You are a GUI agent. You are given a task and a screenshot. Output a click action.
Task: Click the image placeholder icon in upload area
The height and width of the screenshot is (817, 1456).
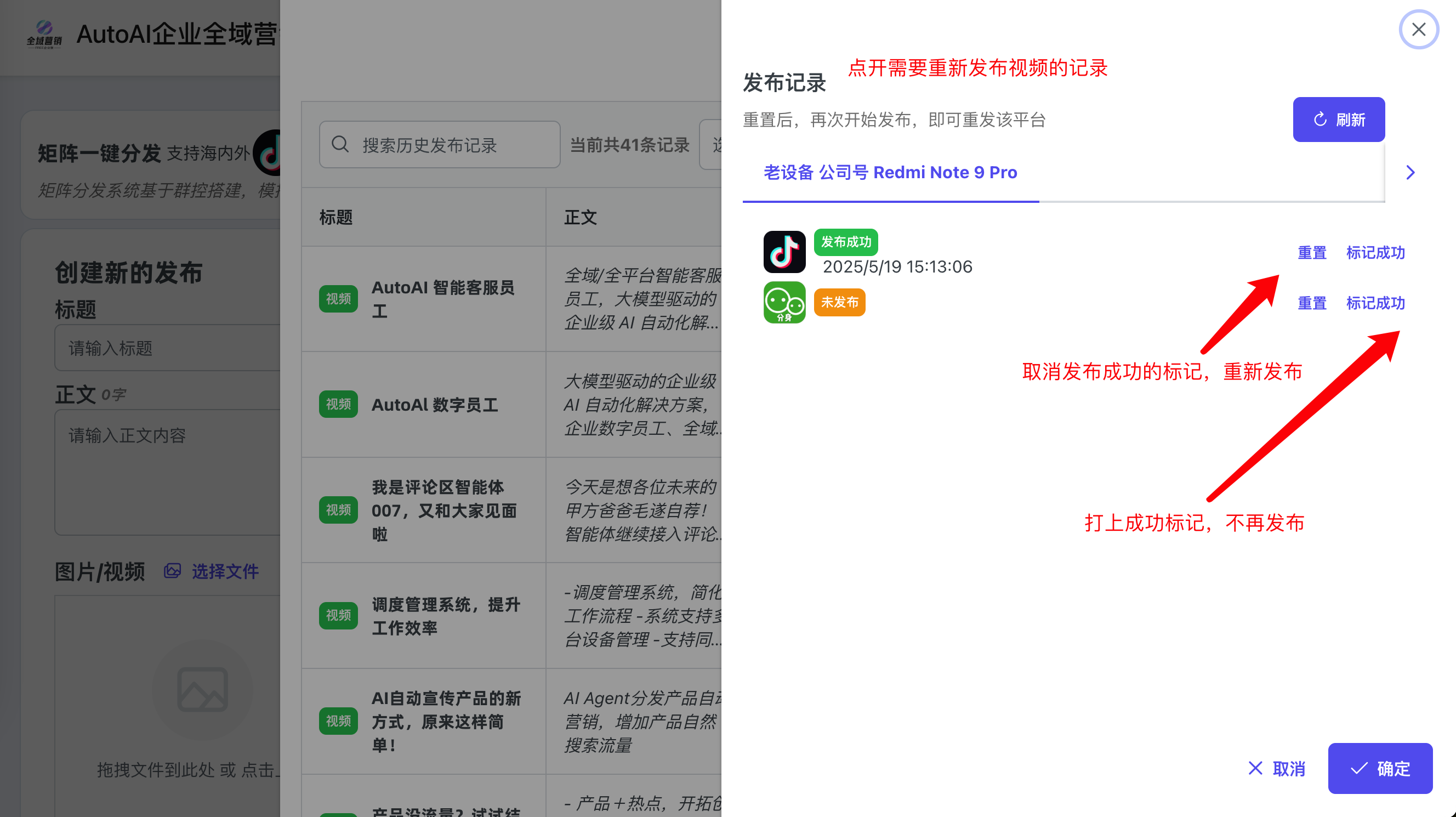click(202, 689)
